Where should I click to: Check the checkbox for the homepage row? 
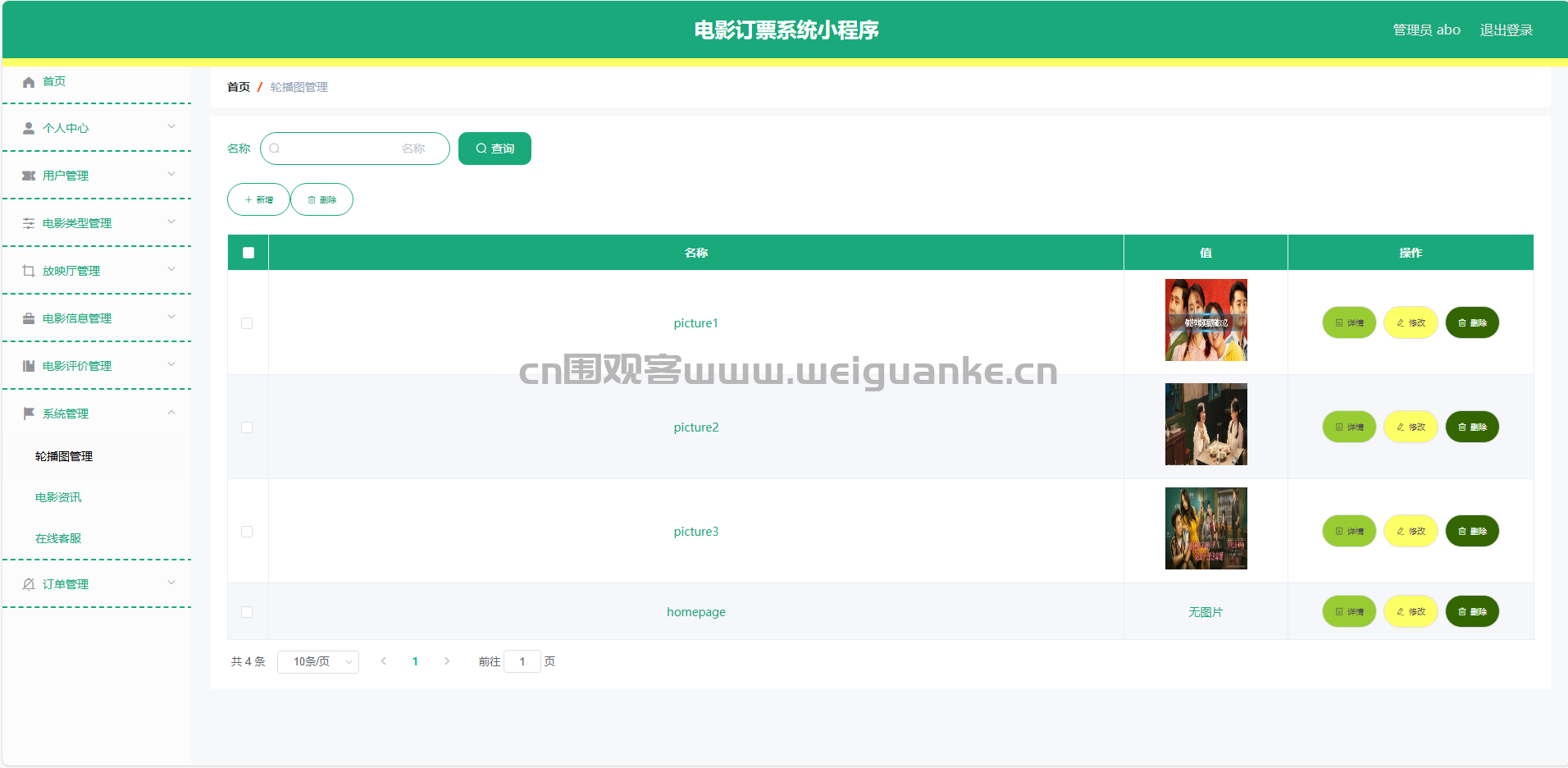247,612
